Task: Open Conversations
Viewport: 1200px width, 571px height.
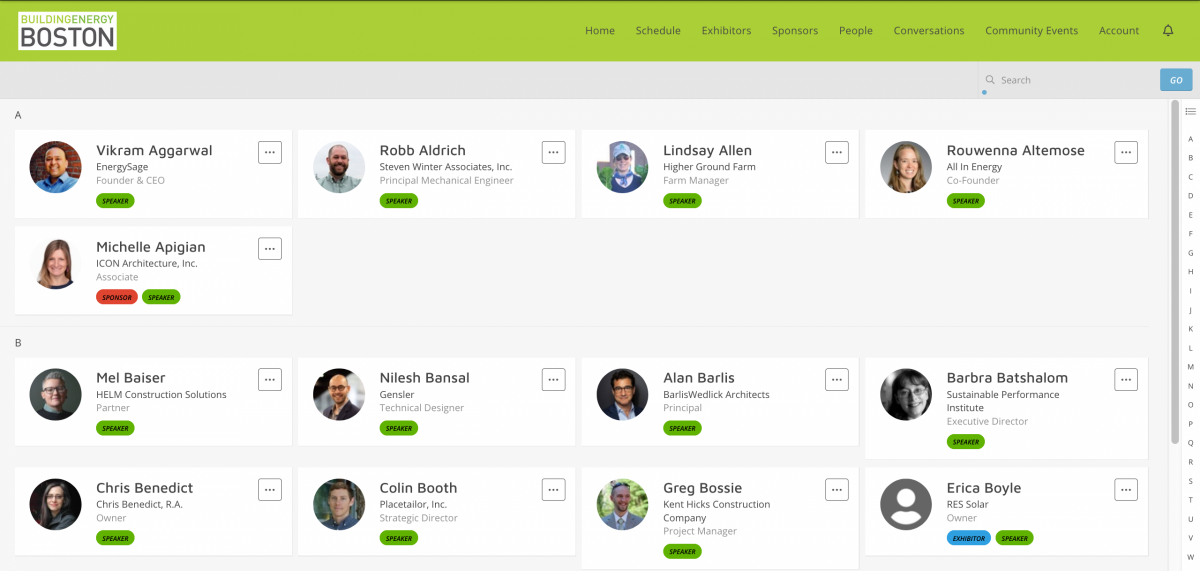Action: coord(929,30)
